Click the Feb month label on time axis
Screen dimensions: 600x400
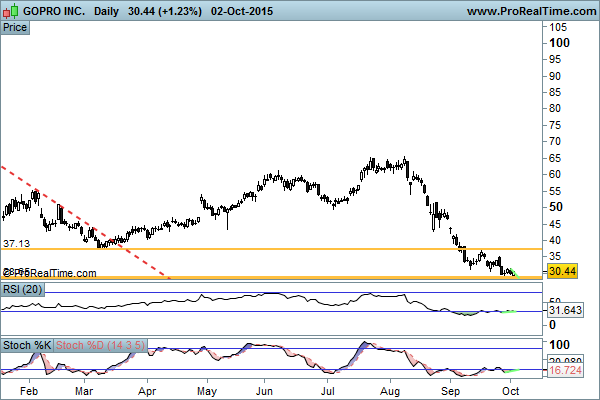(29, 391)
